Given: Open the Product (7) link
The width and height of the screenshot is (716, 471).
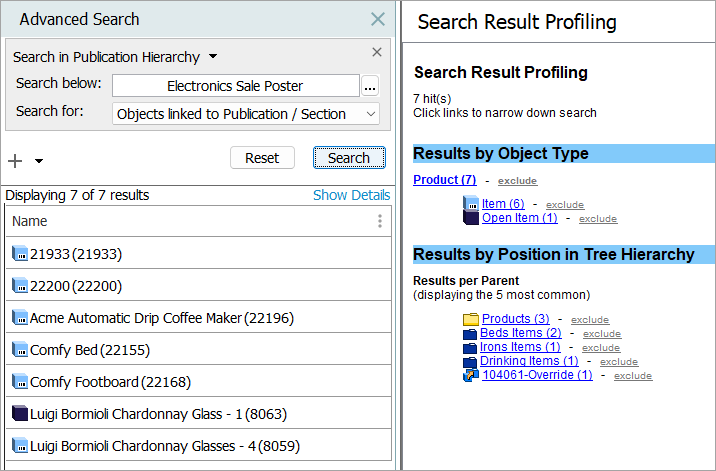Looking at the screenshot, I should tap(444, 180).
